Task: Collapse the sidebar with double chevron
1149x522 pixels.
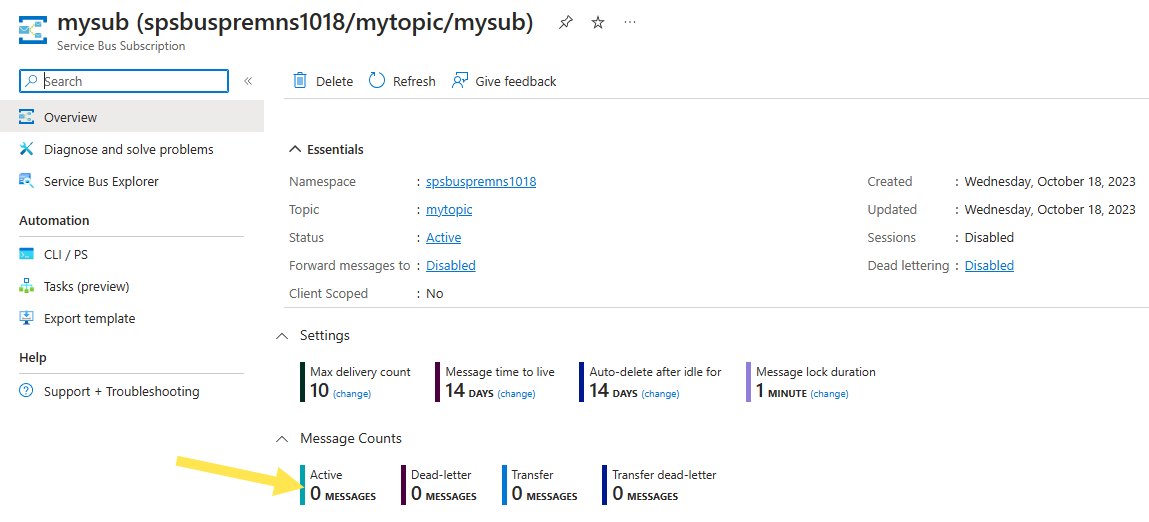Action: point(248,81)
